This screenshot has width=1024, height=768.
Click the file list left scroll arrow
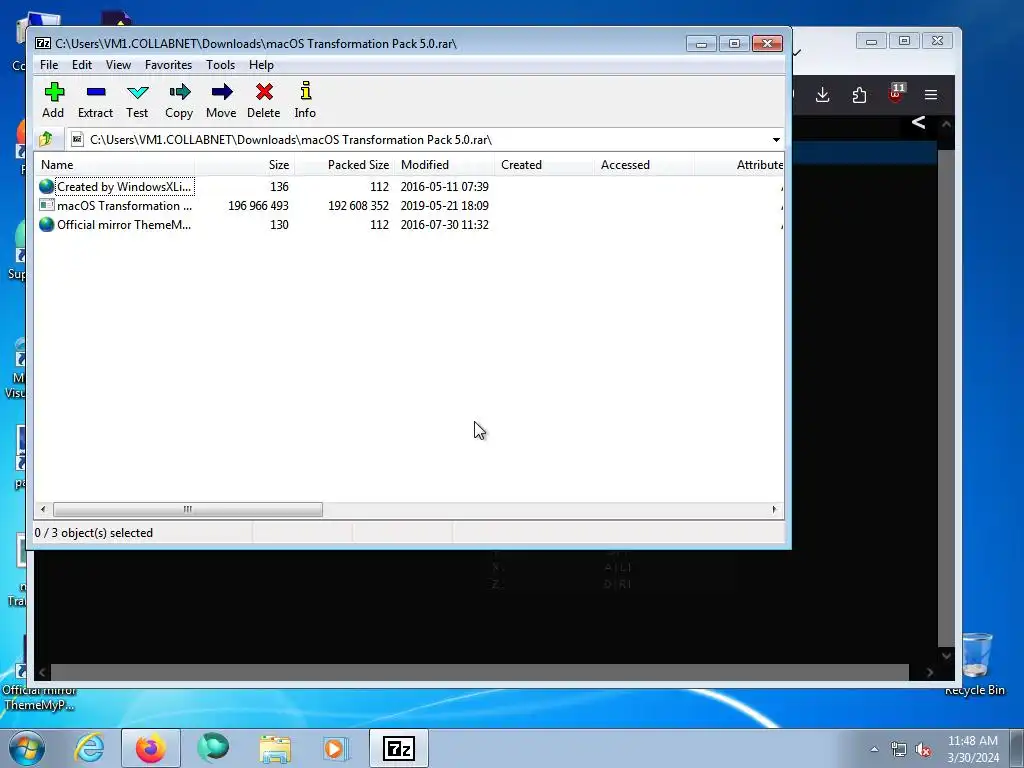(43, 509)
